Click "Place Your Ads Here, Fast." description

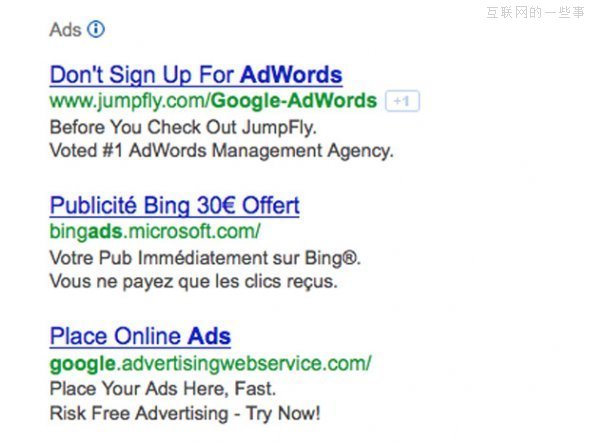tap(163, 388)
